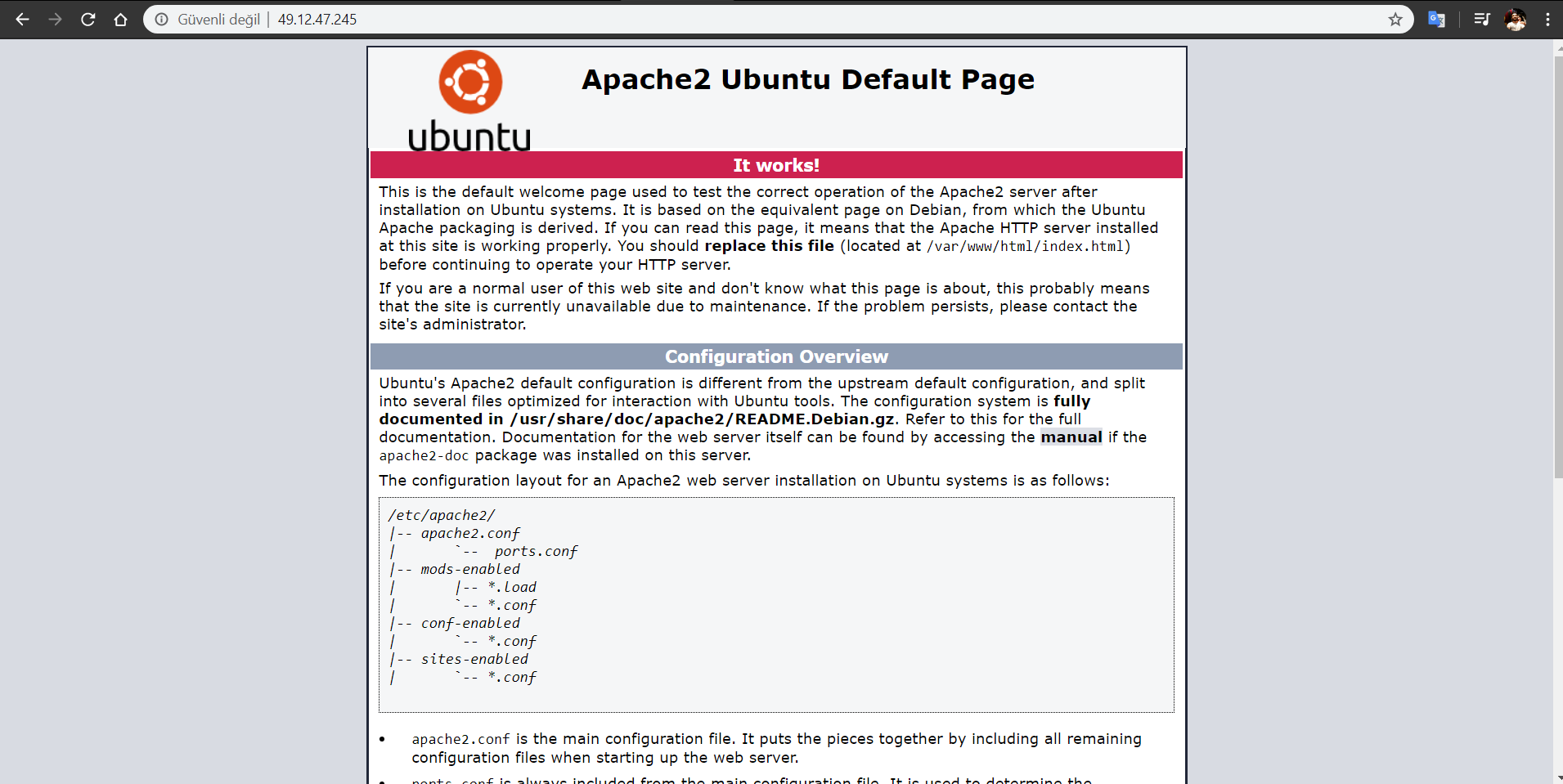The width and height of the screenshot is (1563, 784).
Task: Click the Ubuntu logo image
Action: 469,101
